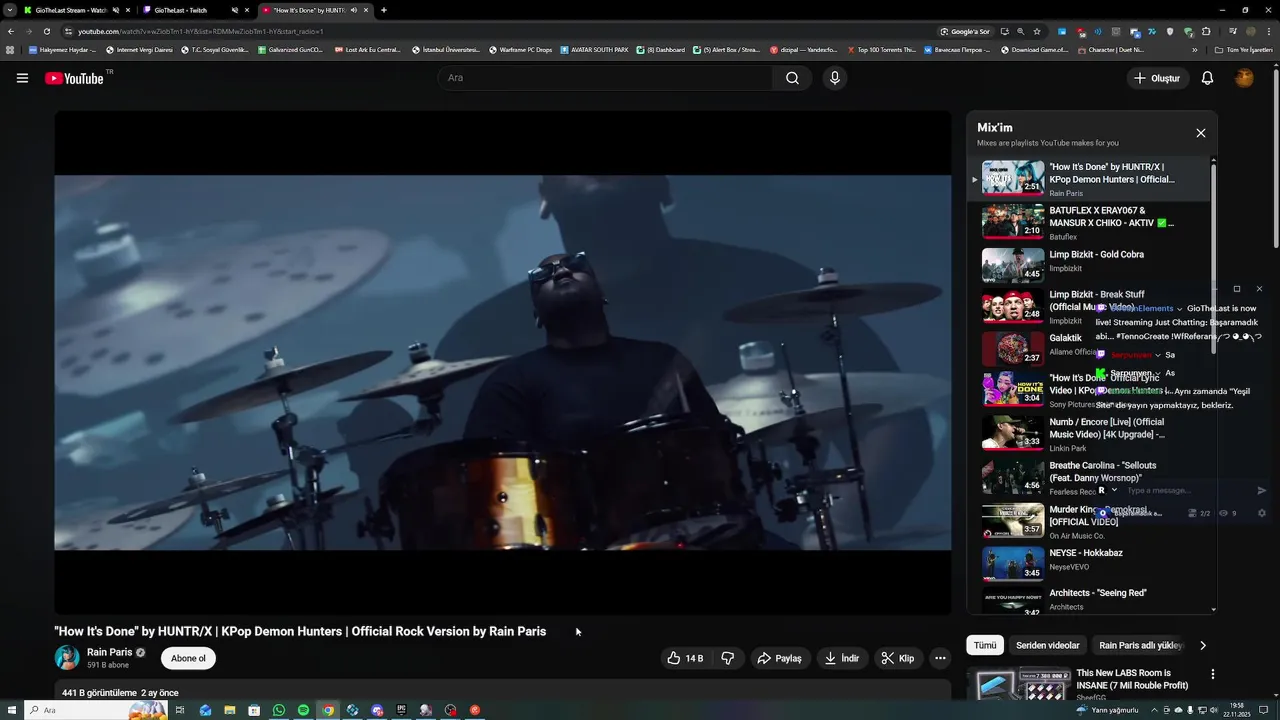Image resolution: width=1280 pixels, height=720 pixels.
Task: Open İstanbul Üniversitesi bookmark
Action: point(446,49)
